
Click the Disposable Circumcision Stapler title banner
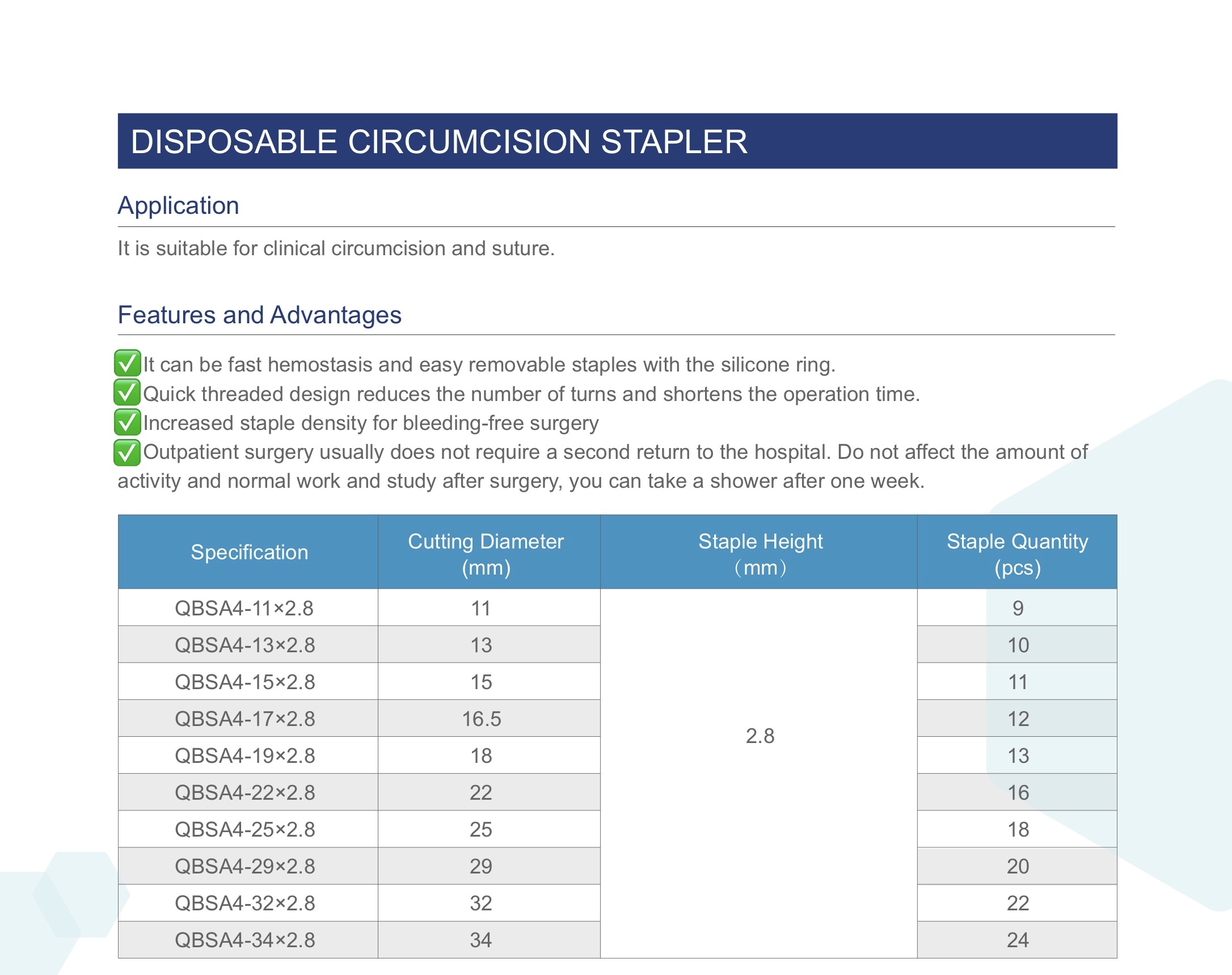pos(617,141)
